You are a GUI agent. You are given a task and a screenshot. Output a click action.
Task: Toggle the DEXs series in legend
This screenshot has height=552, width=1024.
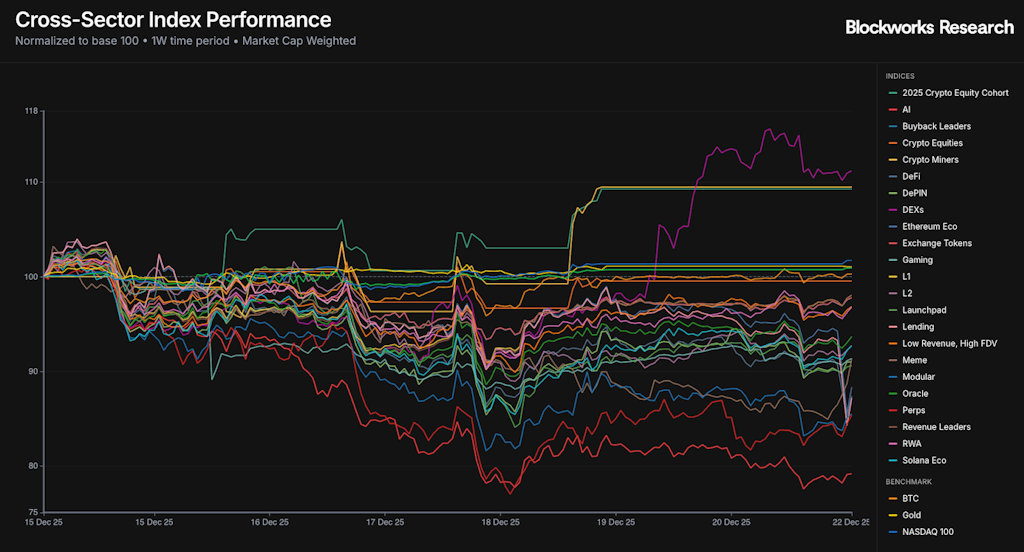coord(912,210)
